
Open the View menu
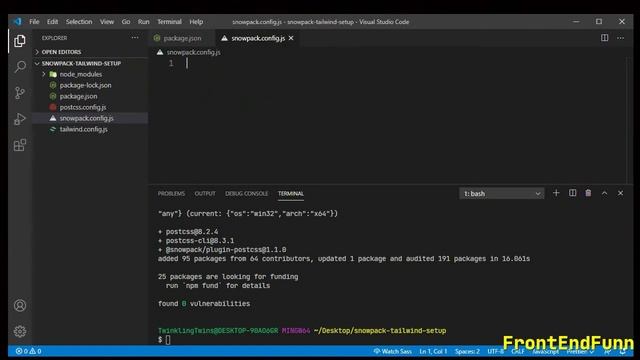click(x=107, y=22)
